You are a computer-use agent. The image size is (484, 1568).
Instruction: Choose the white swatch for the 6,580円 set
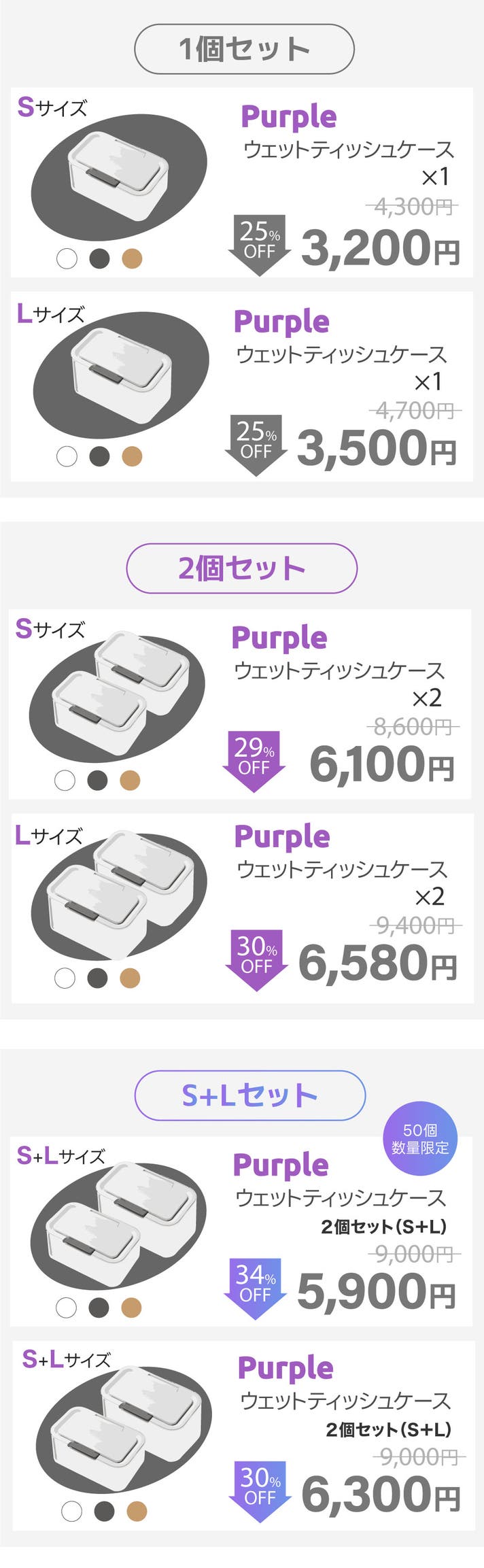click(x=65, y=978)
